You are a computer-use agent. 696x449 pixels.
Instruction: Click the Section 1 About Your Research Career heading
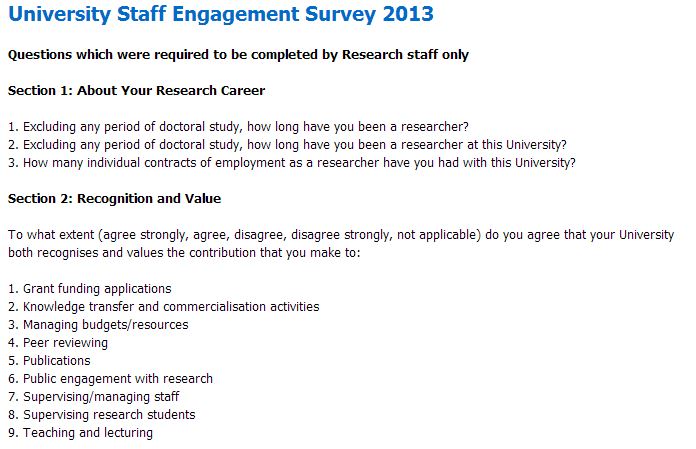point(136,91)
